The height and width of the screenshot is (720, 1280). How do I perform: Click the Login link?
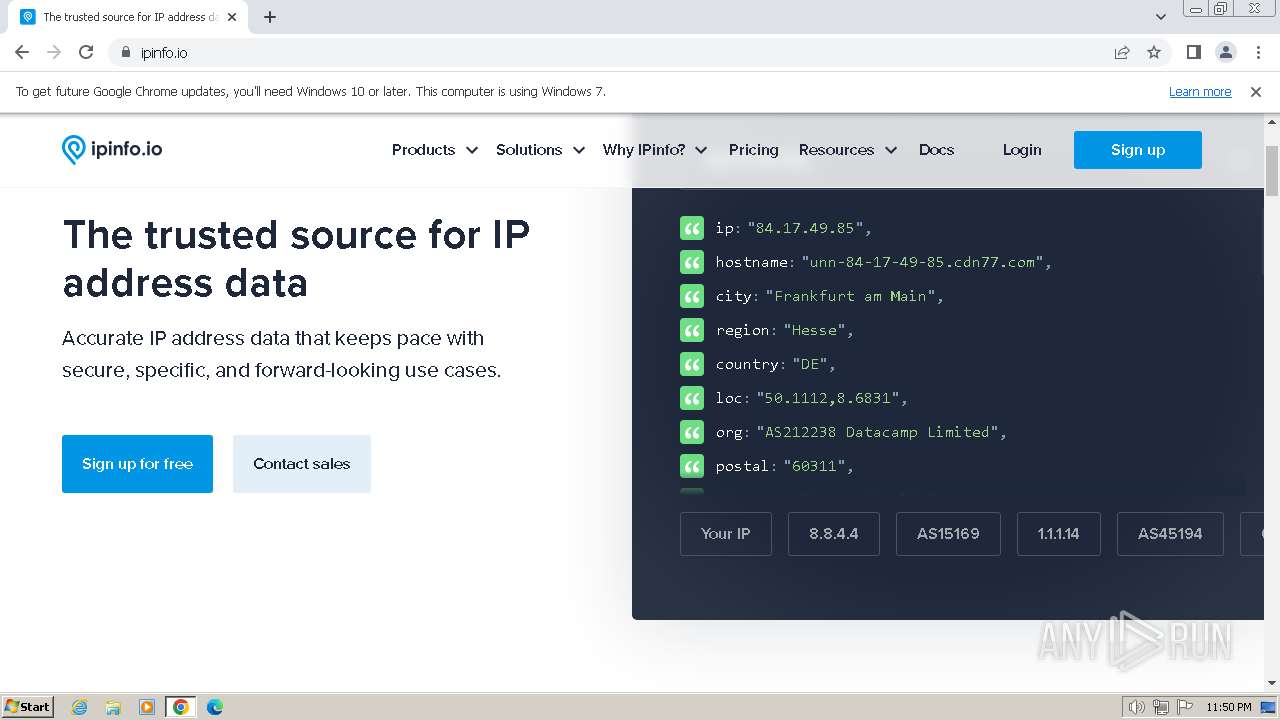[x=1022, y=150]
